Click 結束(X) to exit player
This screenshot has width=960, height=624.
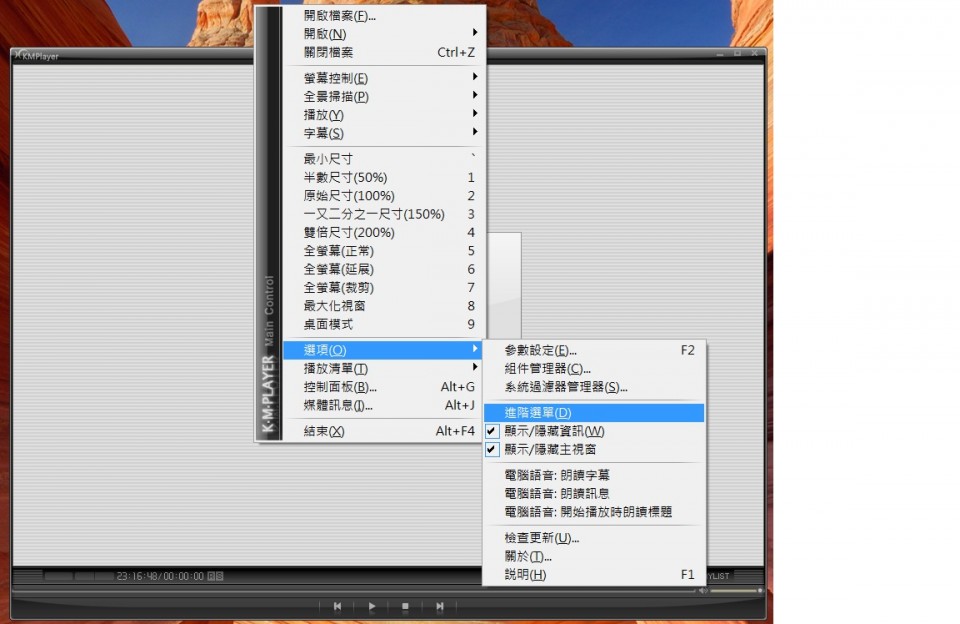(x=324, y=431)
